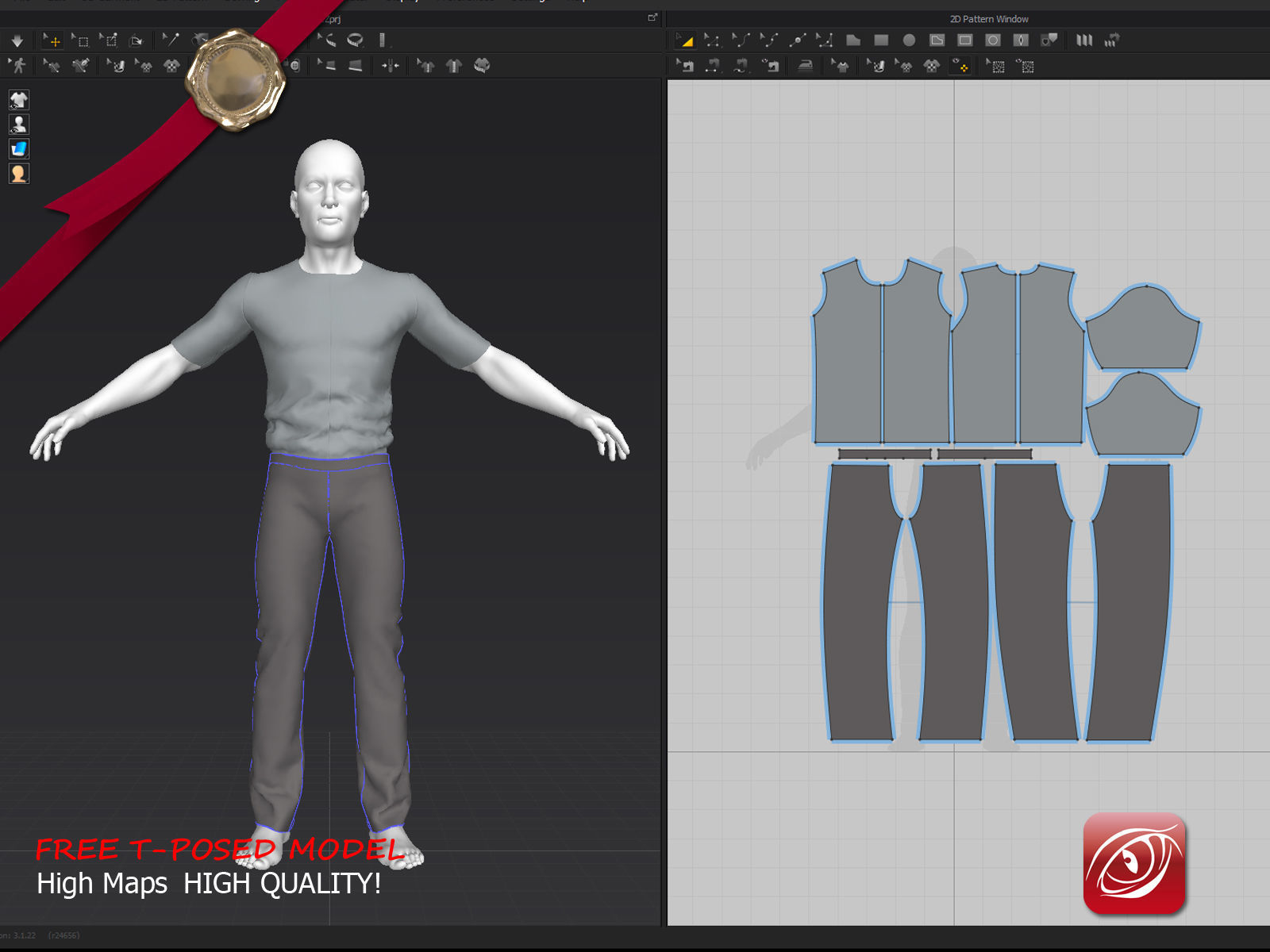The width and height of the screenshot is (1270, 952).
Task: Click the select garment shirt icon with arrow
Action: pos(425,65)
